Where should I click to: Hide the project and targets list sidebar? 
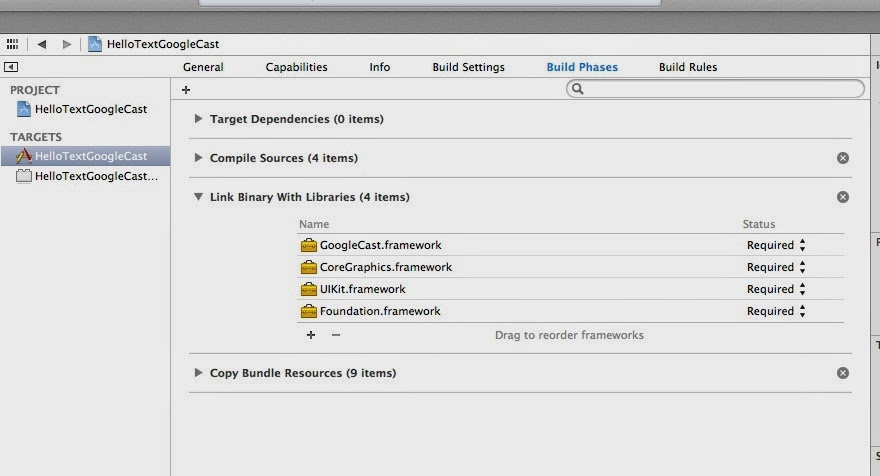coord(11,67)
